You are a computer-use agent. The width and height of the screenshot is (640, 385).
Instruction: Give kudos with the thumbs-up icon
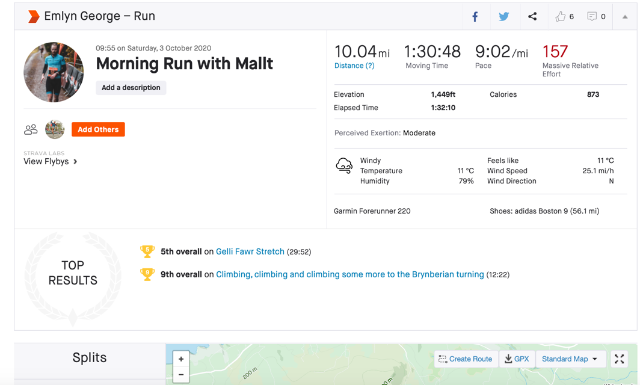point(560,16)
